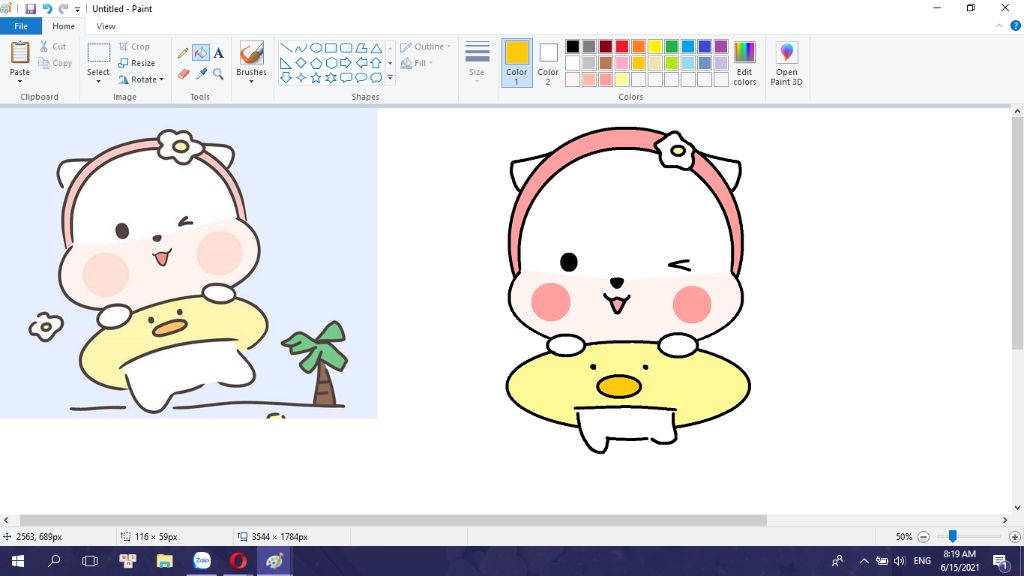
Task: Open Edit colors dialog
Action: [744, 63]
